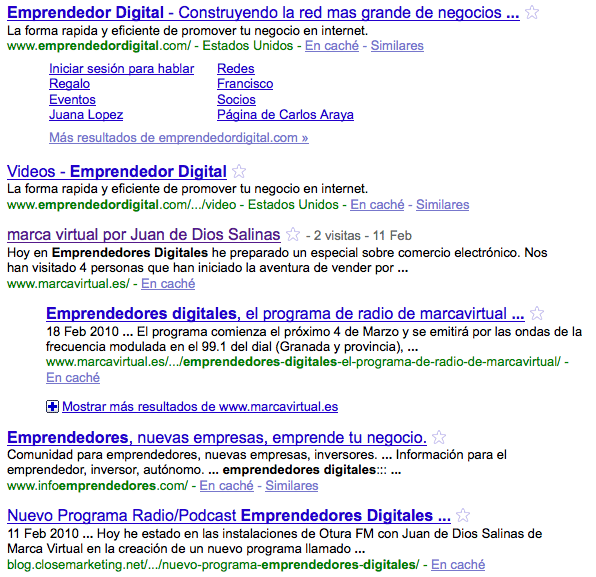Open Similares for the video result
Viewport: 596px width, 577px height.
(442, 204)
